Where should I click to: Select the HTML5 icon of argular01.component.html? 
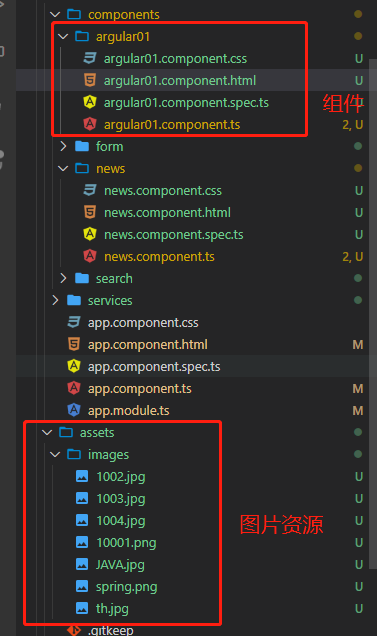90,80
